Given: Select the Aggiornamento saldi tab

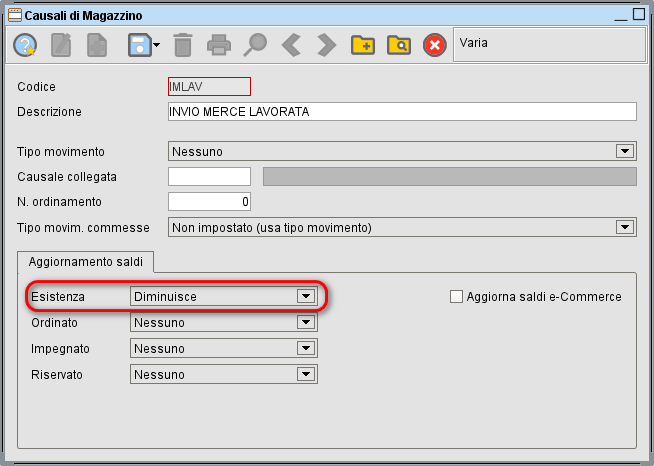Looking at the screenshot, I should coord(84,261).
